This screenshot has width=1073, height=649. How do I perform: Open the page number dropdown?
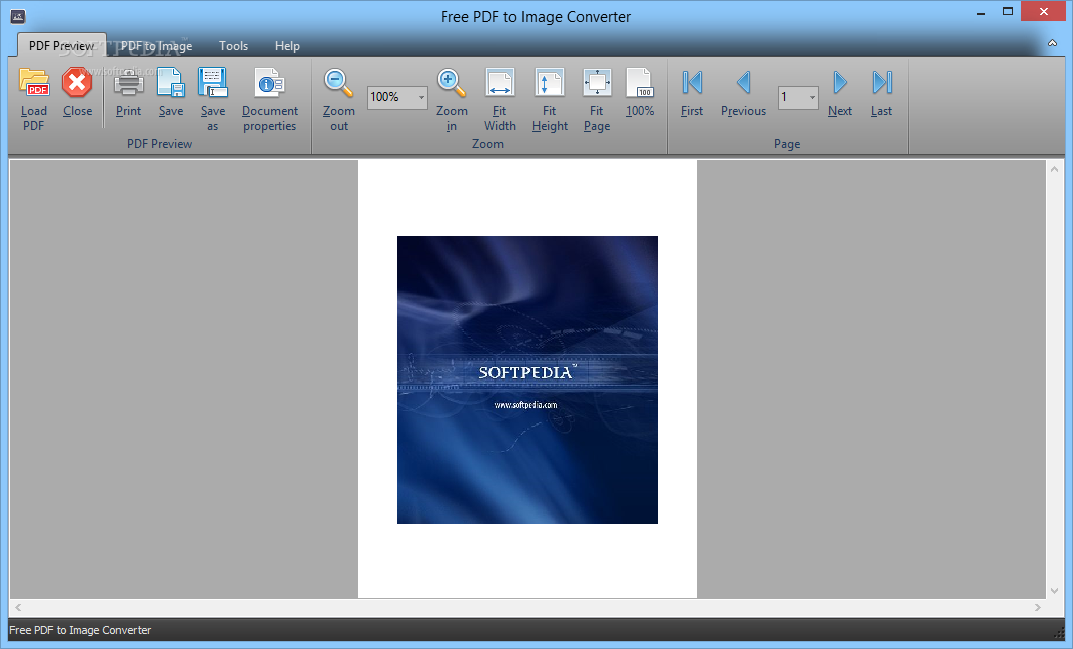pyautogui.click(x=812, y=97)
